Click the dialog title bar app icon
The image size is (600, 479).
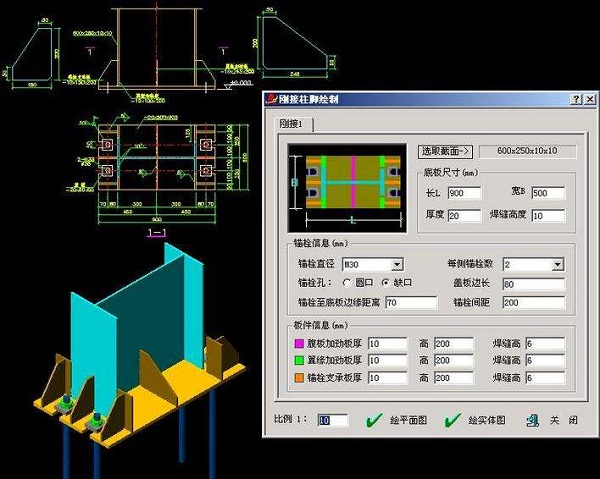[x=271, y=100]
